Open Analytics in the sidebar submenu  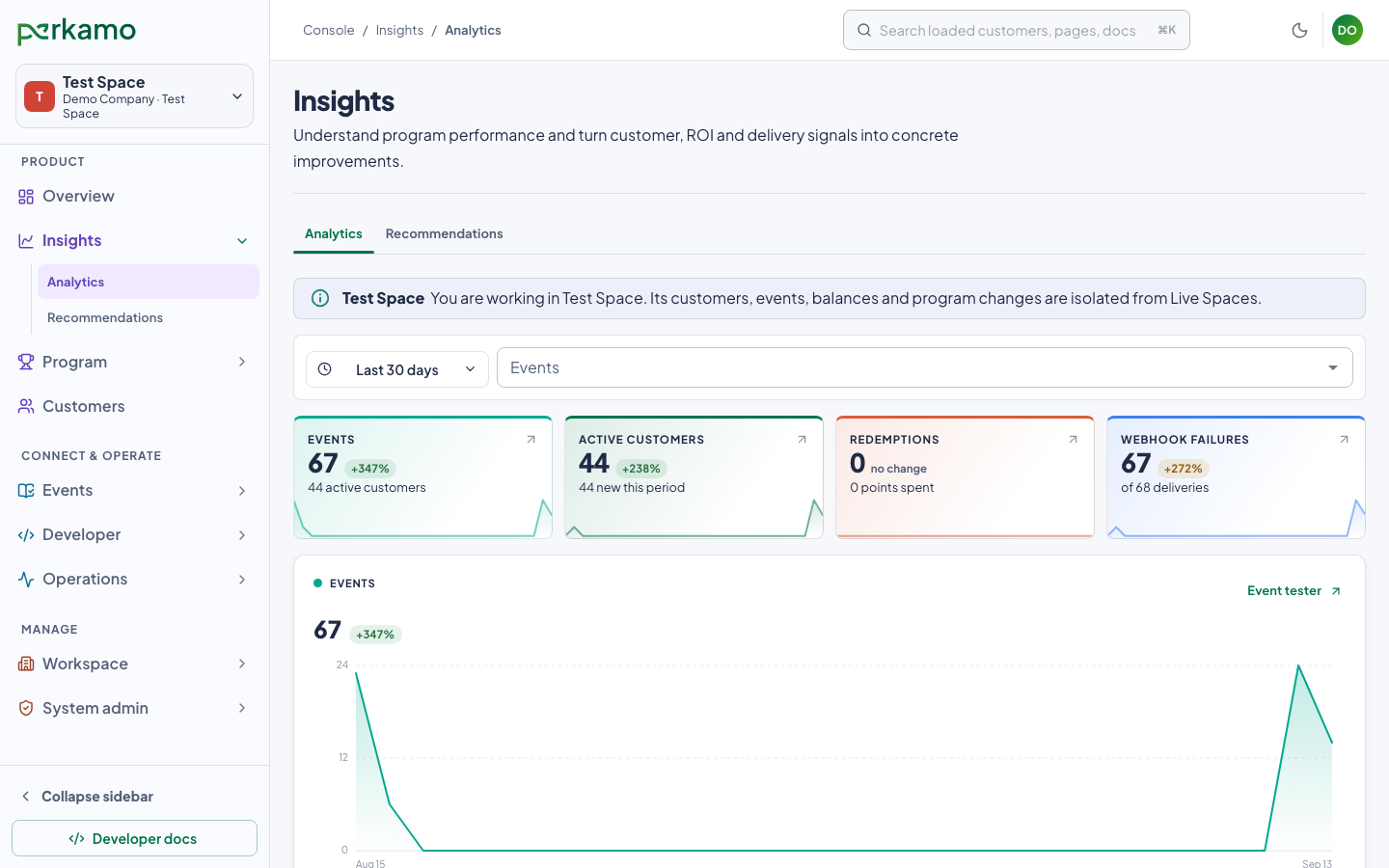click(149, 282)
